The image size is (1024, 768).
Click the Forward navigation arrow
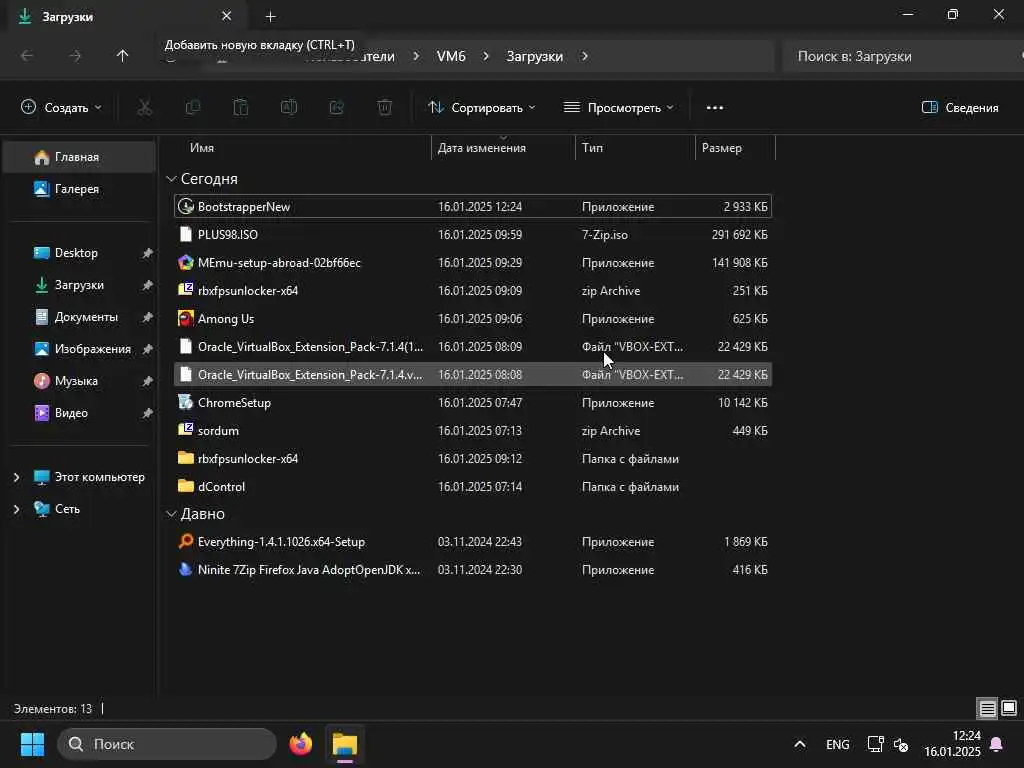(x=75, y=56)
